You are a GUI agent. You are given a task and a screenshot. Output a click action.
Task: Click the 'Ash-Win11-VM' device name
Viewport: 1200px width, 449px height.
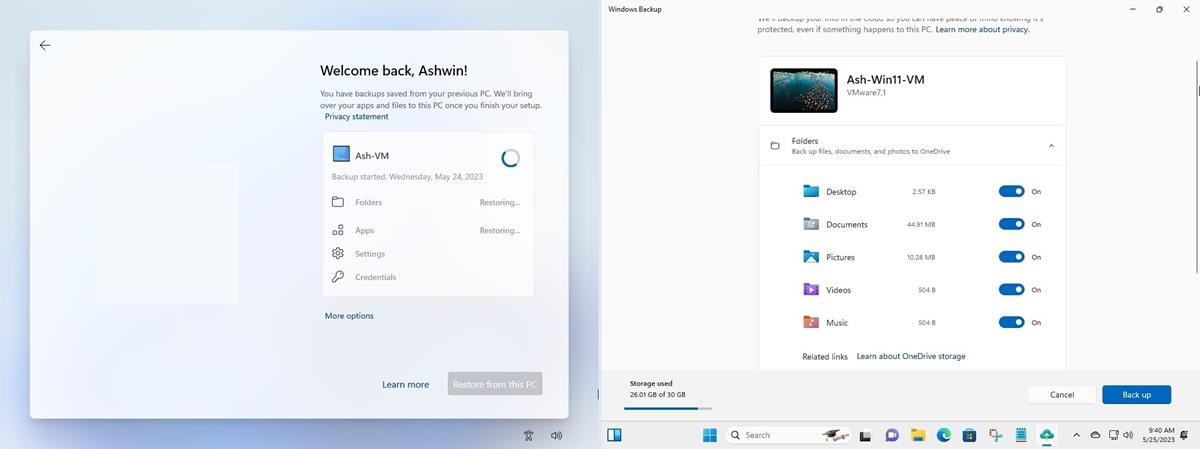(886, 78)
